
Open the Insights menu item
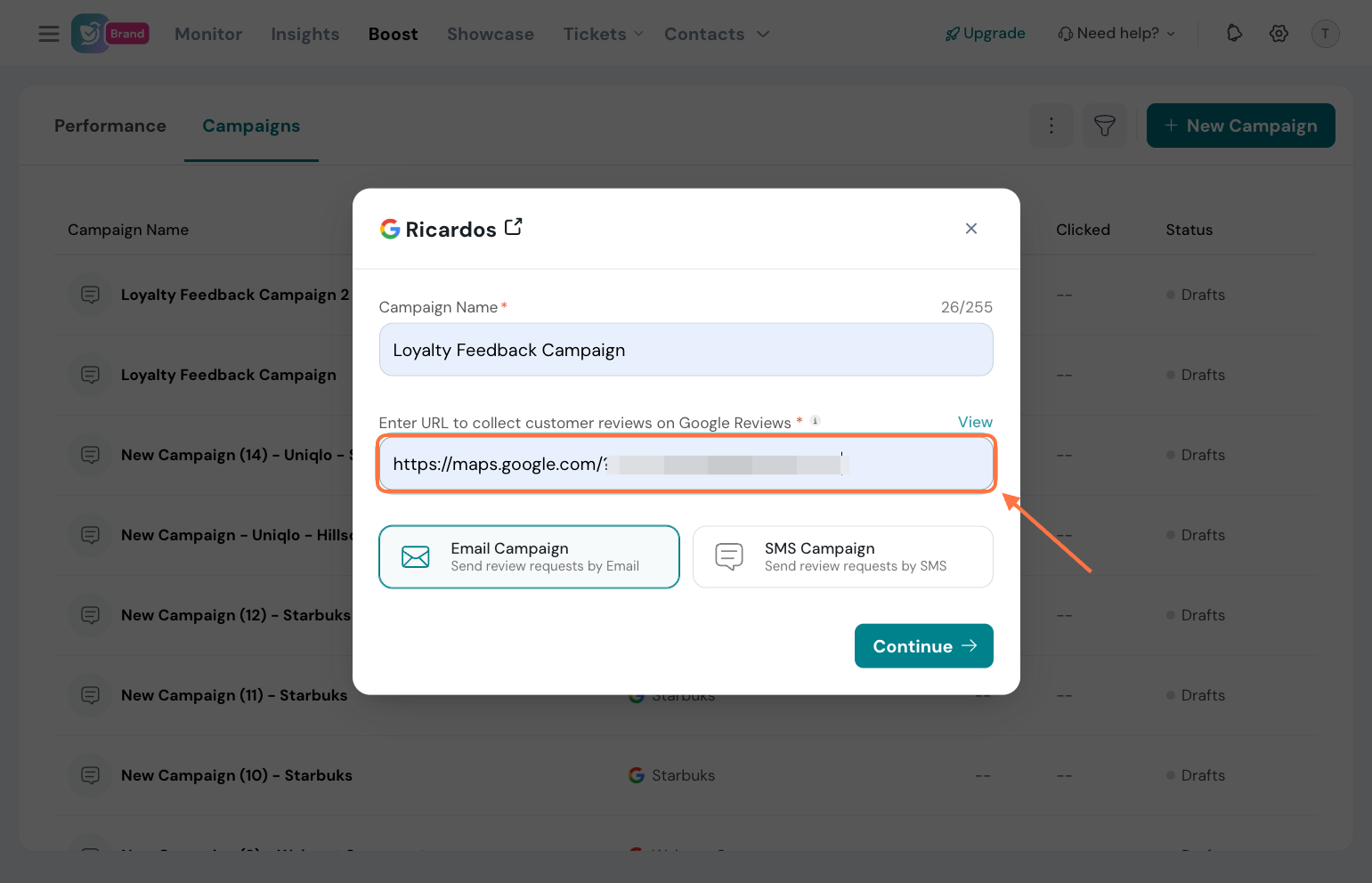click(305, 34)
